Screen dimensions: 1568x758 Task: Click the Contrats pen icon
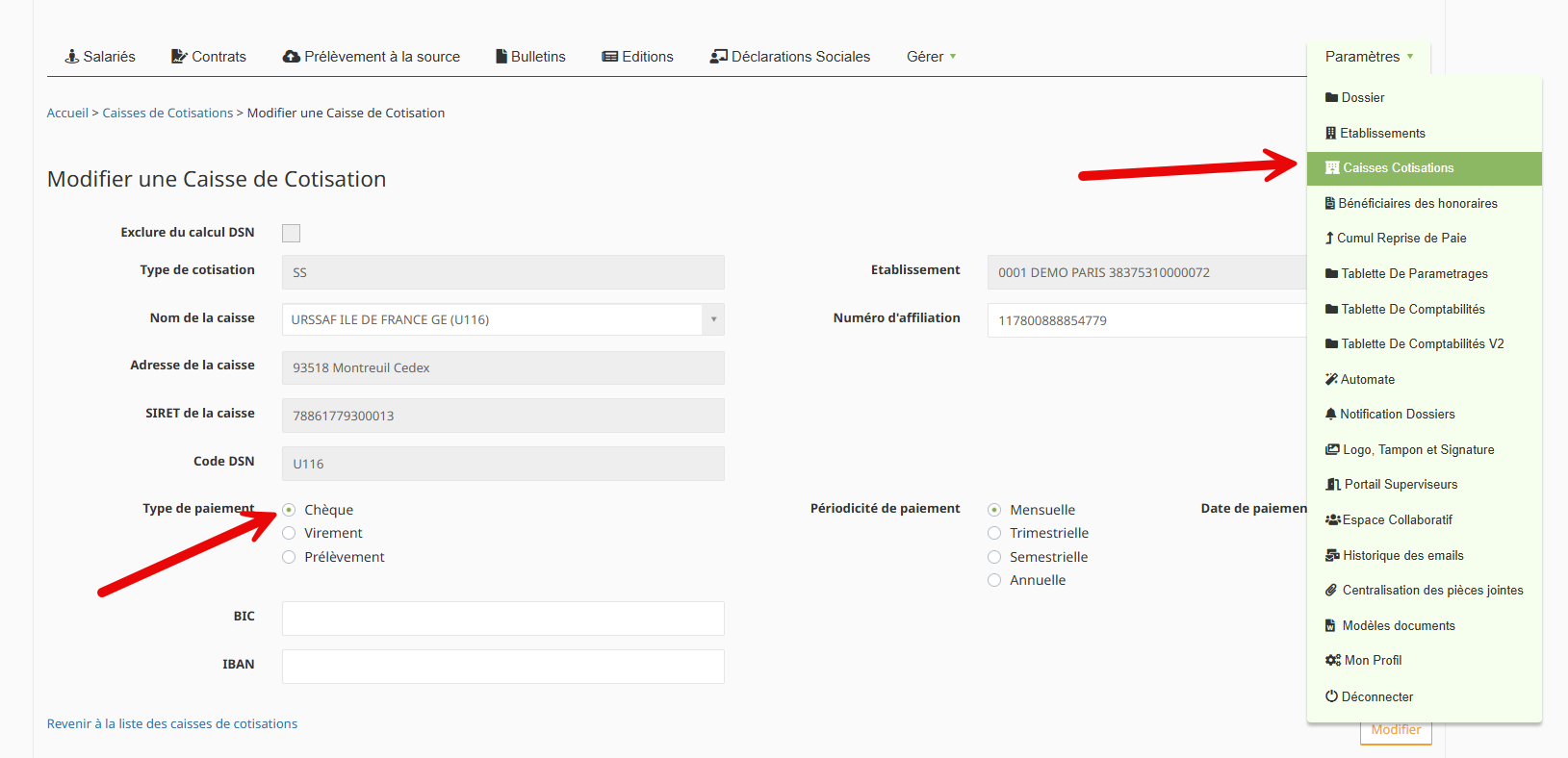coord(179,57)
